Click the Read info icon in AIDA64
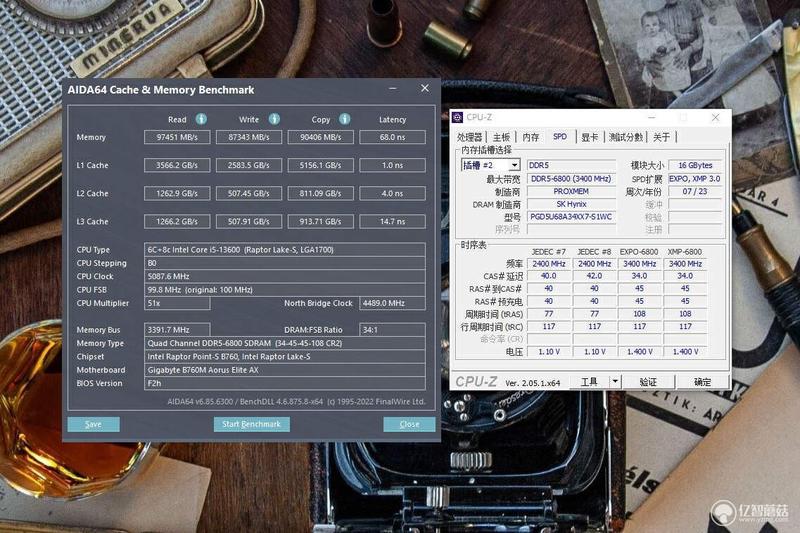This screenshot has height=533, width=800. click(x=201, y=119)
